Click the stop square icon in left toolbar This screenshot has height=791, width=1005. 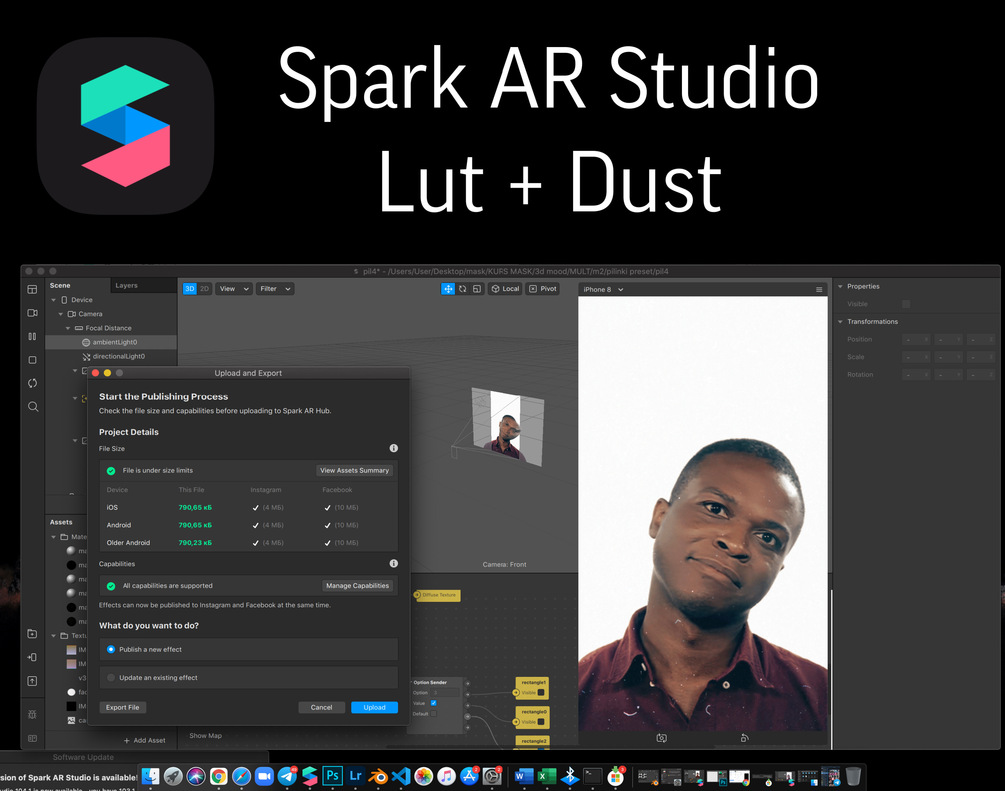click(x=32, y=360)
